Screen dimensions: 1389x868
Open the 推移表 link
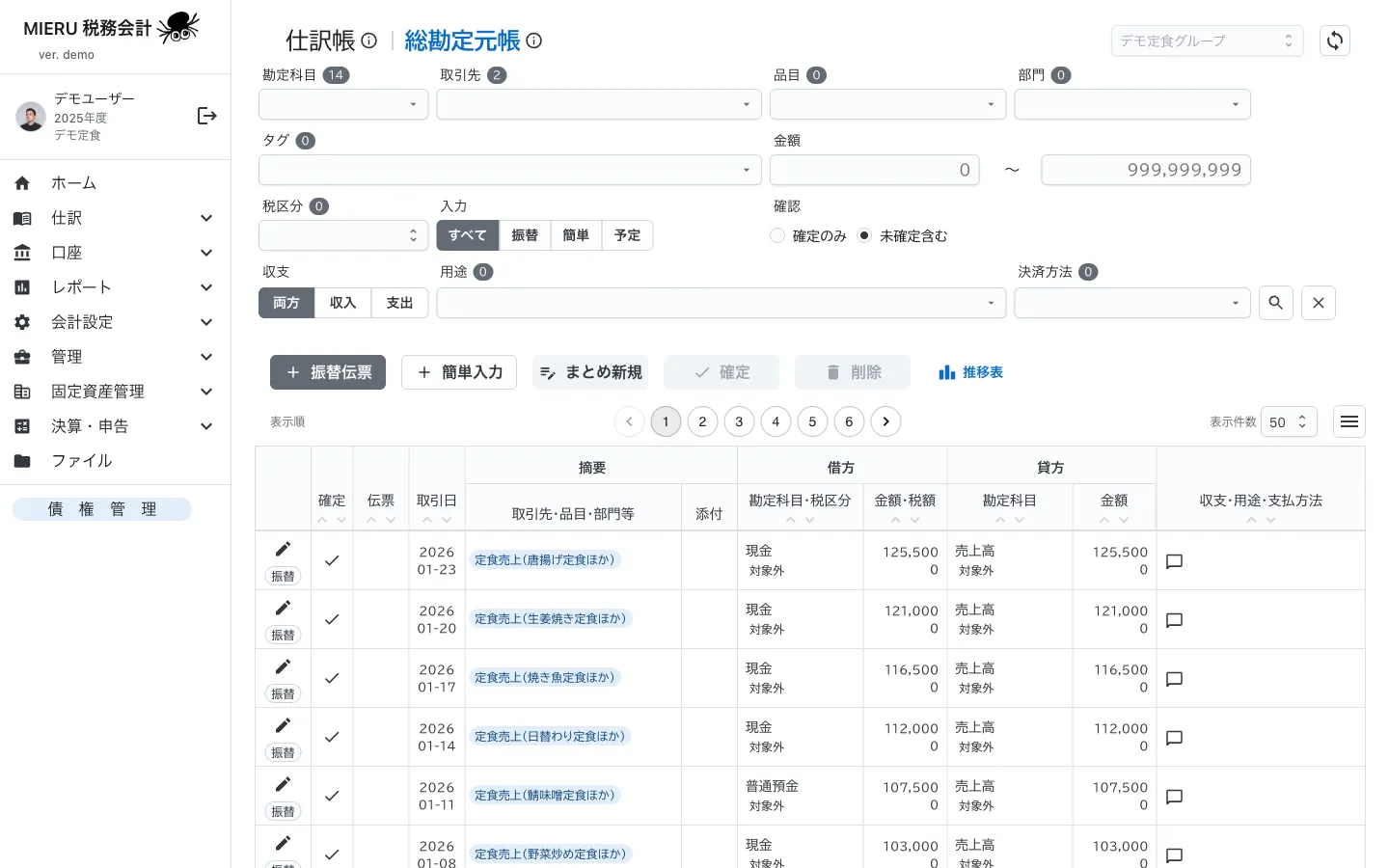point(971,372)
